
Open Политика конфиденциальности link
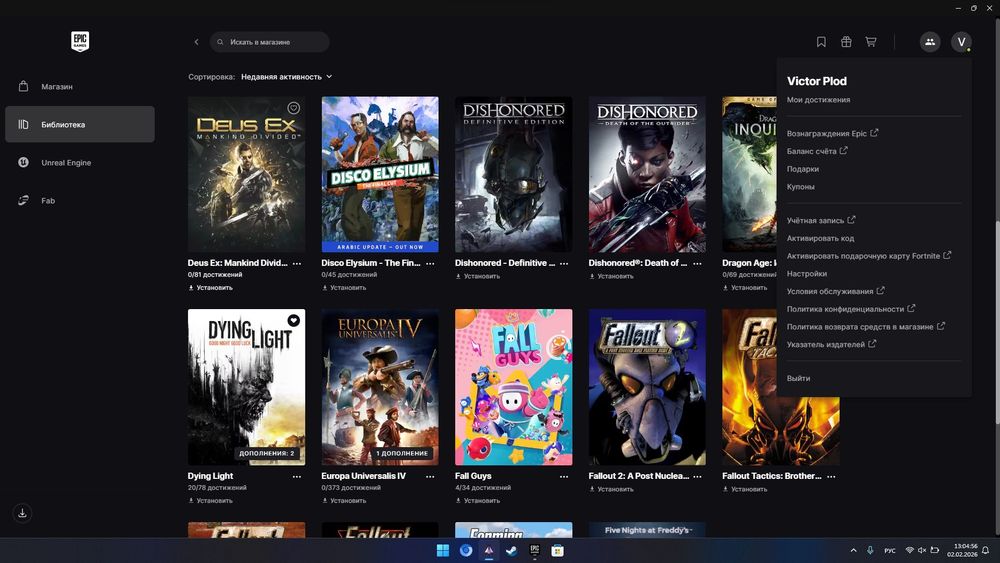click(x=851, y=309)
